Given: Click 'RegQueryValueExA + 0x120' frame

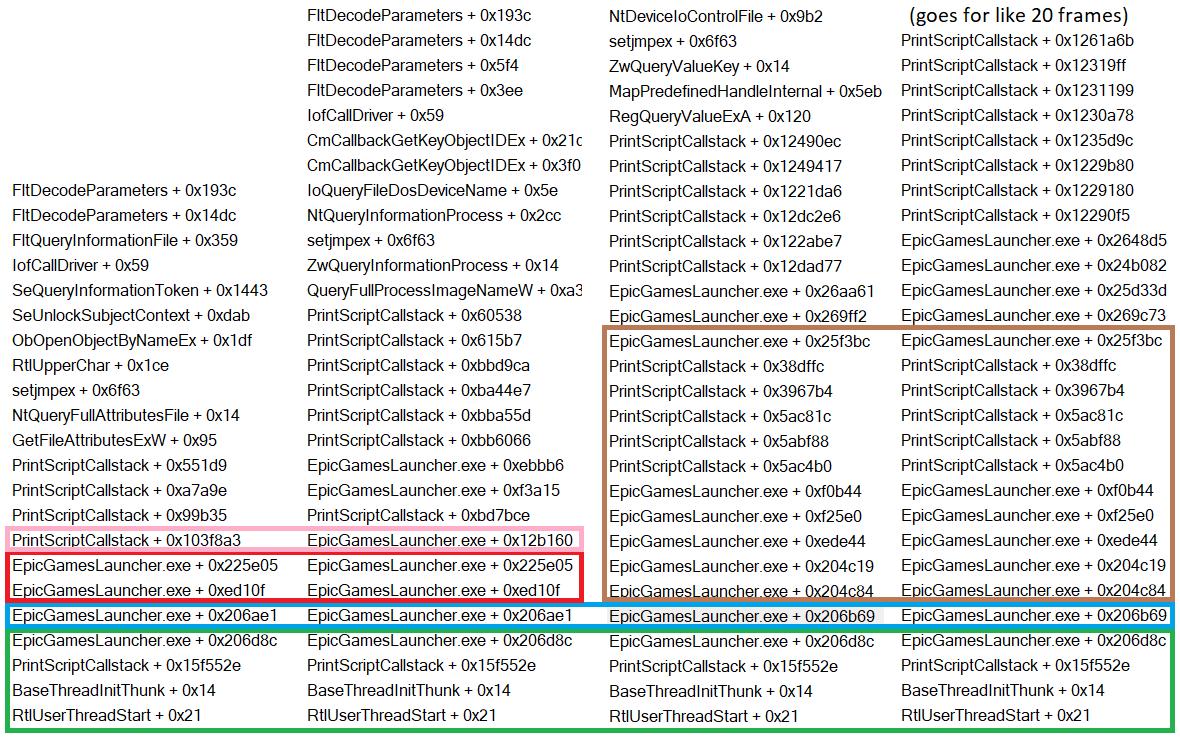Looking at the screenshot, I should pyautogui.click(x=710, y=116).
